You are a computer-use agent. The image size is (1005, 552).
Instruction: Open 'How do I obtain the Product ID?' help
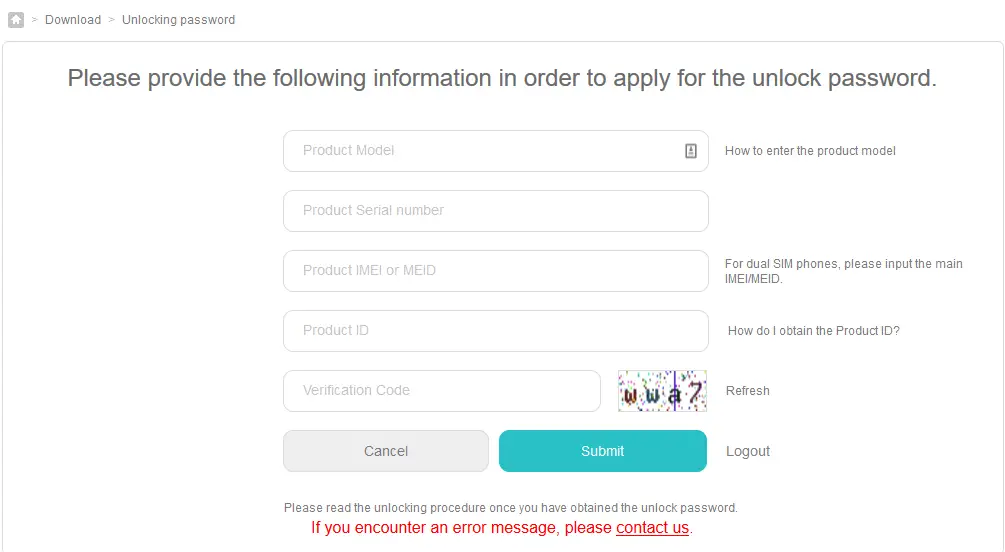813,331
